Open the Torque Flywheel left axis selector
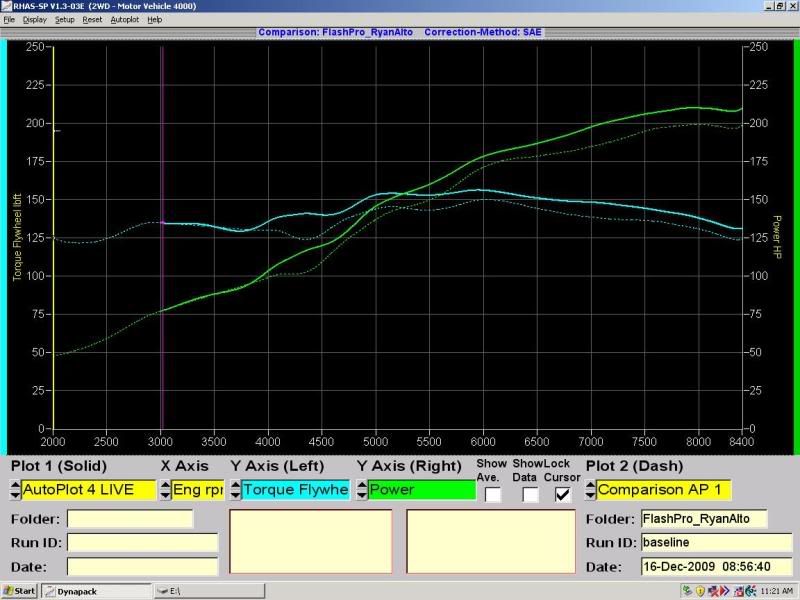Screen dimensions: 800x600 pos(295,490)
